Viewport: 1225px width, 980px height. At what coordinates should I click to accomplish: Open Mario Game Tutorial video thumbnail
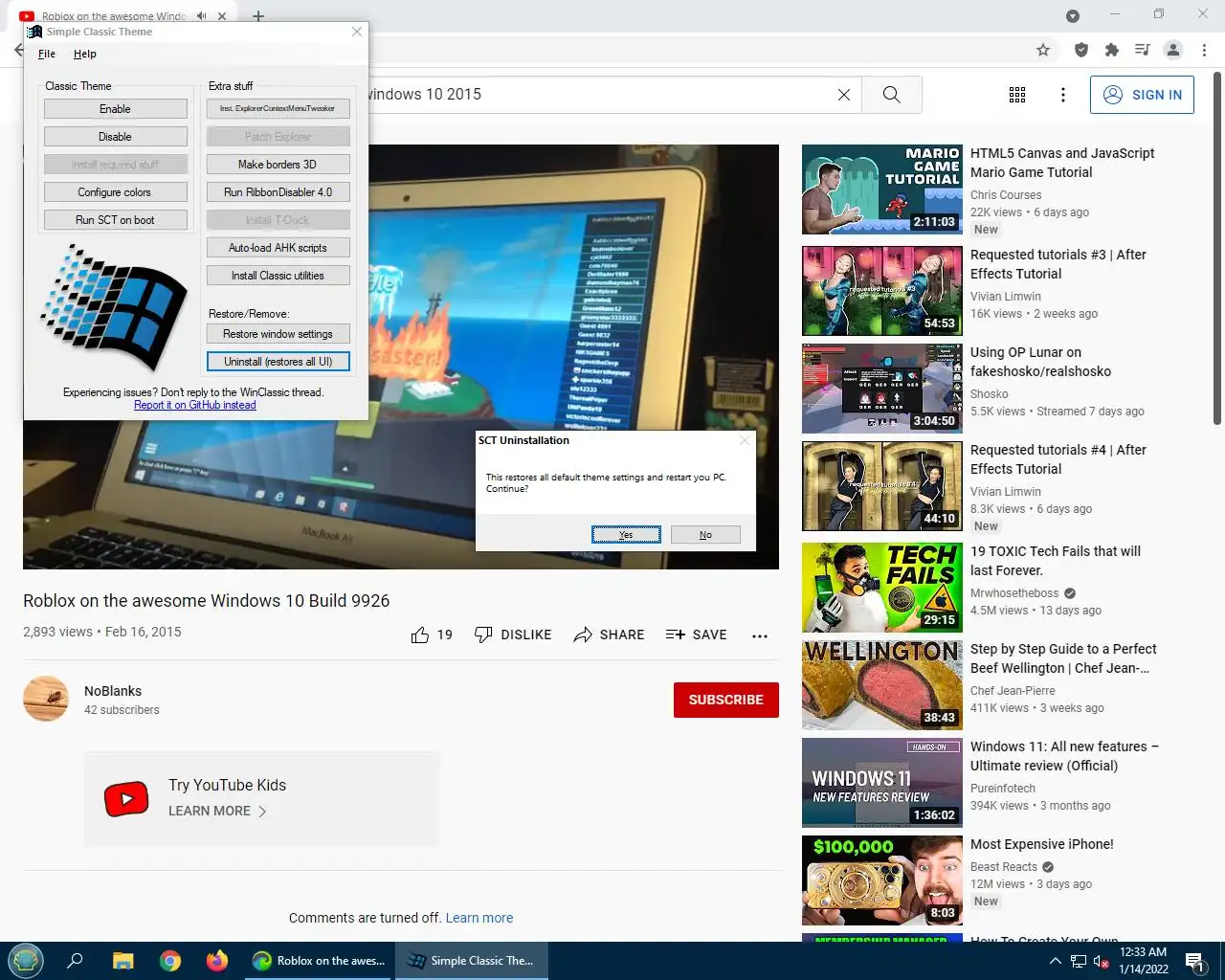[882, 189]
